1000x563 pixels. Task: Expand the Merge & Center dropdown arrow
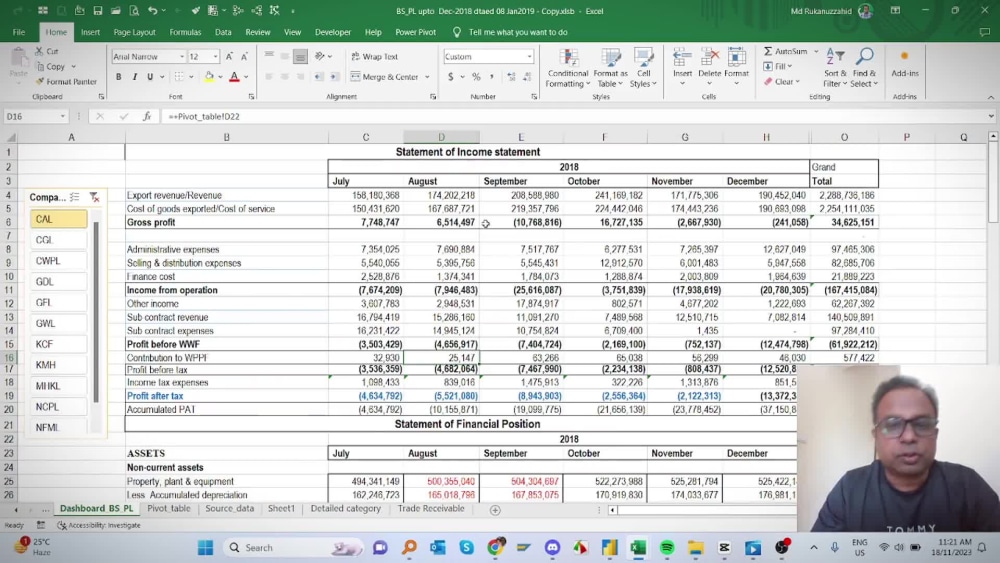[x=427, y=77]
